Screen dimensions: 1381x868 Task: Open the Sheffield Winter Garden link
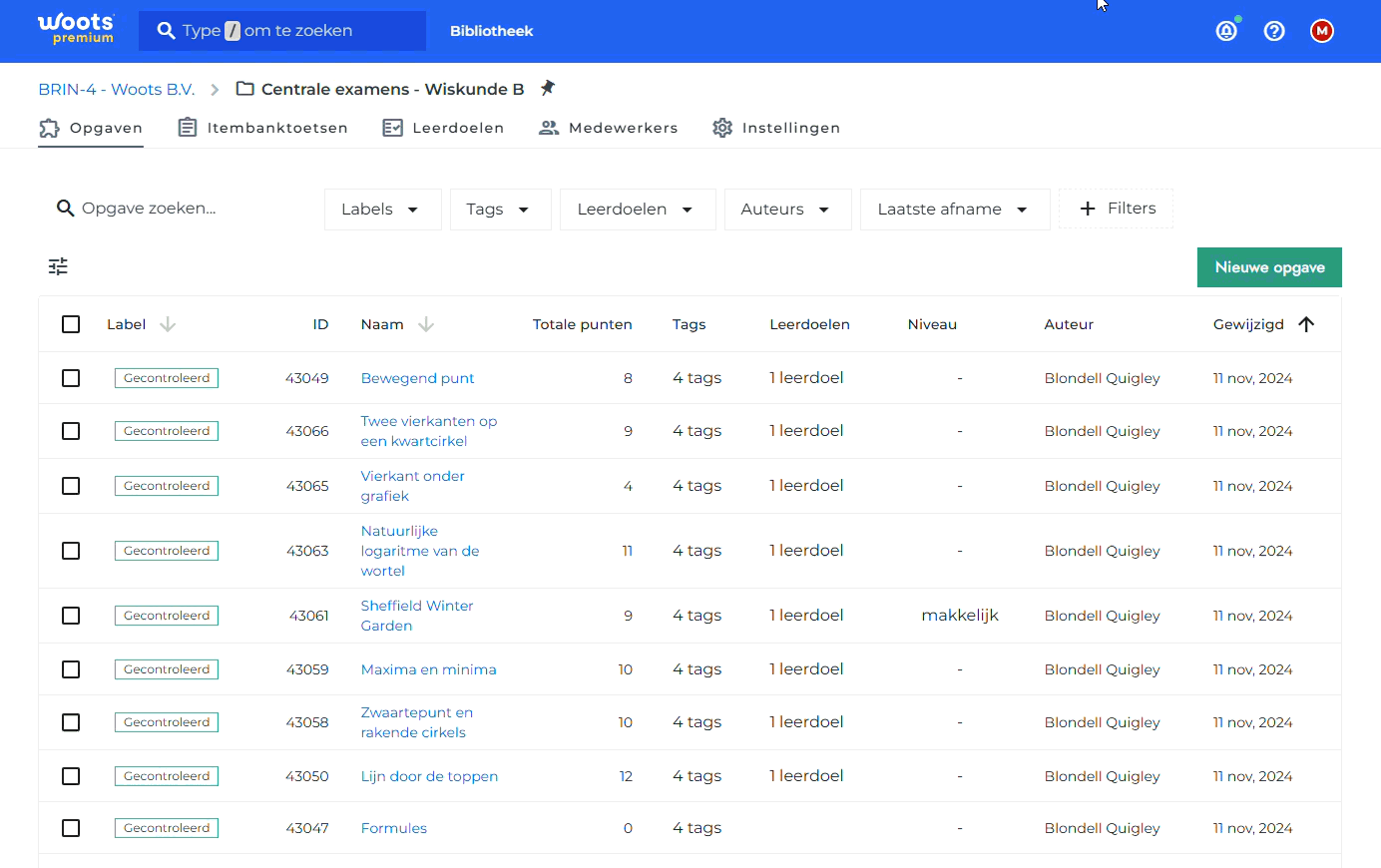417,616
